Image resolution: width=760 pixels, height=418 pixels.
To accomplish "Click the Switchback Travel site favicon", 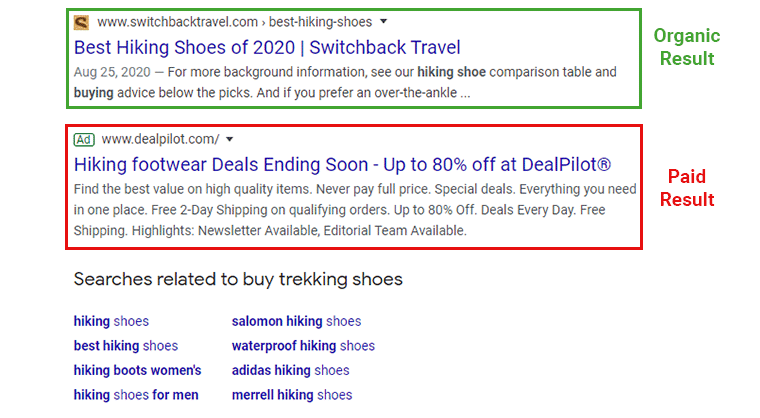I will [81, 22].
